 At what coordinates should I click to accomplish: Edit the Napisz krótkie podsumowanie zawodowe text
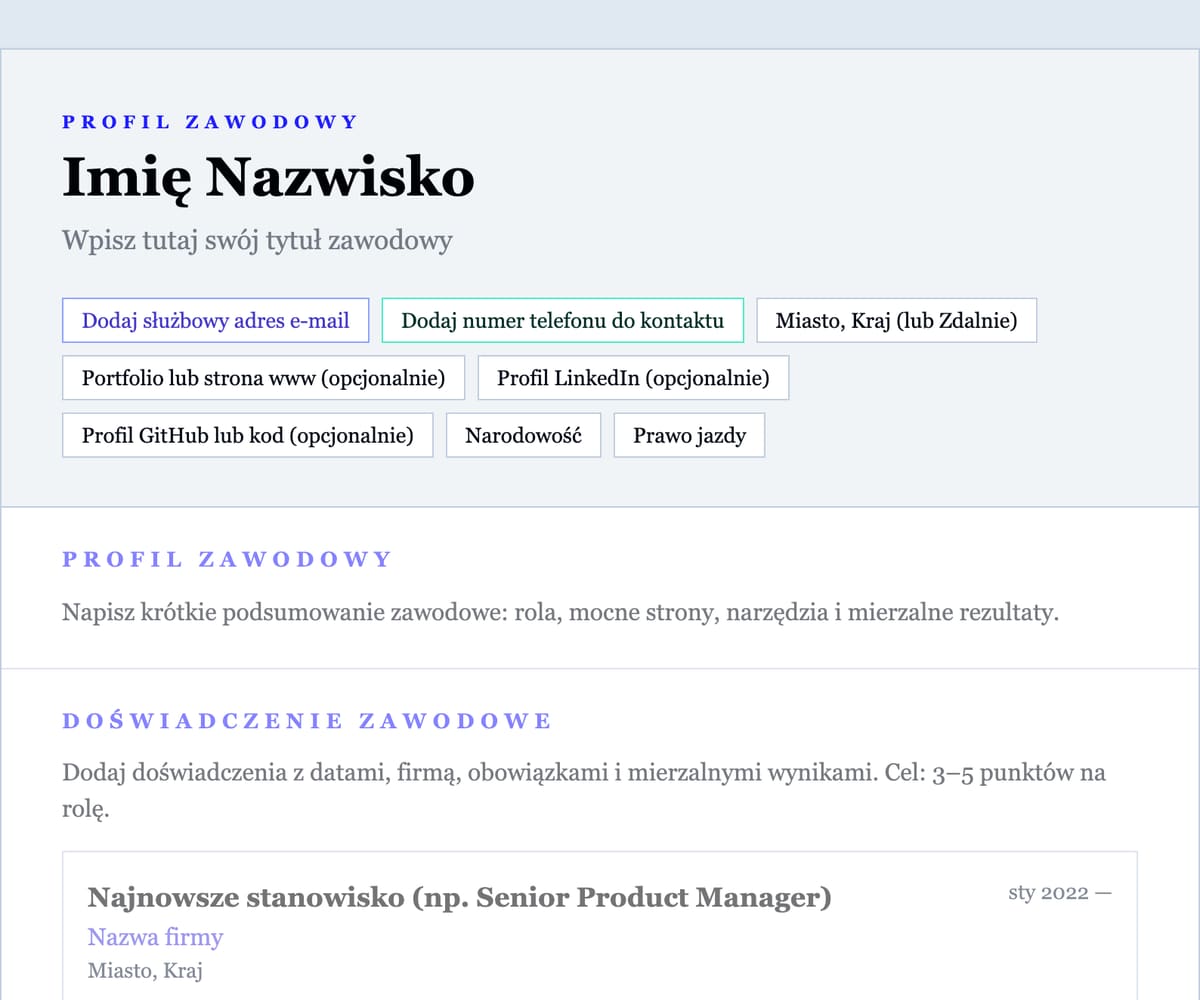(560, 612)
